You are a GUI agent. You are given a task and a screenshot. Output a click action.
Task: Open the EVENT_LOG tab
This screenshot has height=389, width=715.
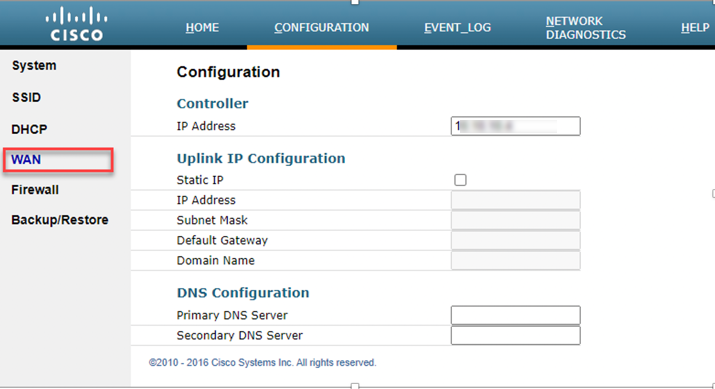pyautogui.click(x=457, y=27)
